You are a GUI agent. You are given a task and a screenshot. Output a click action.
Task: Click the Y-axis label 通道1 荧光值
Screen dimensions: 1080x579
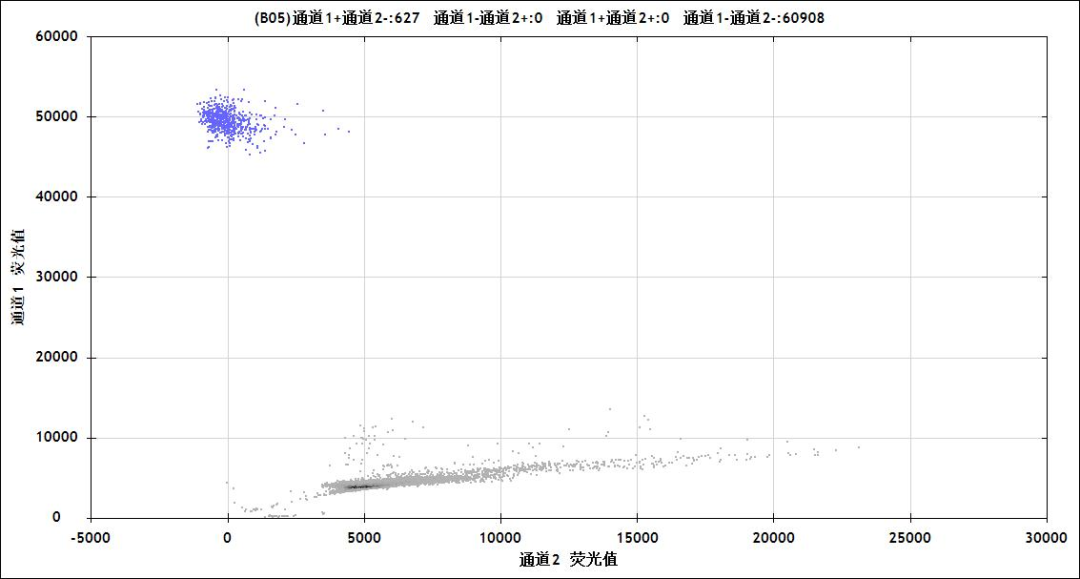click(18, 277)
